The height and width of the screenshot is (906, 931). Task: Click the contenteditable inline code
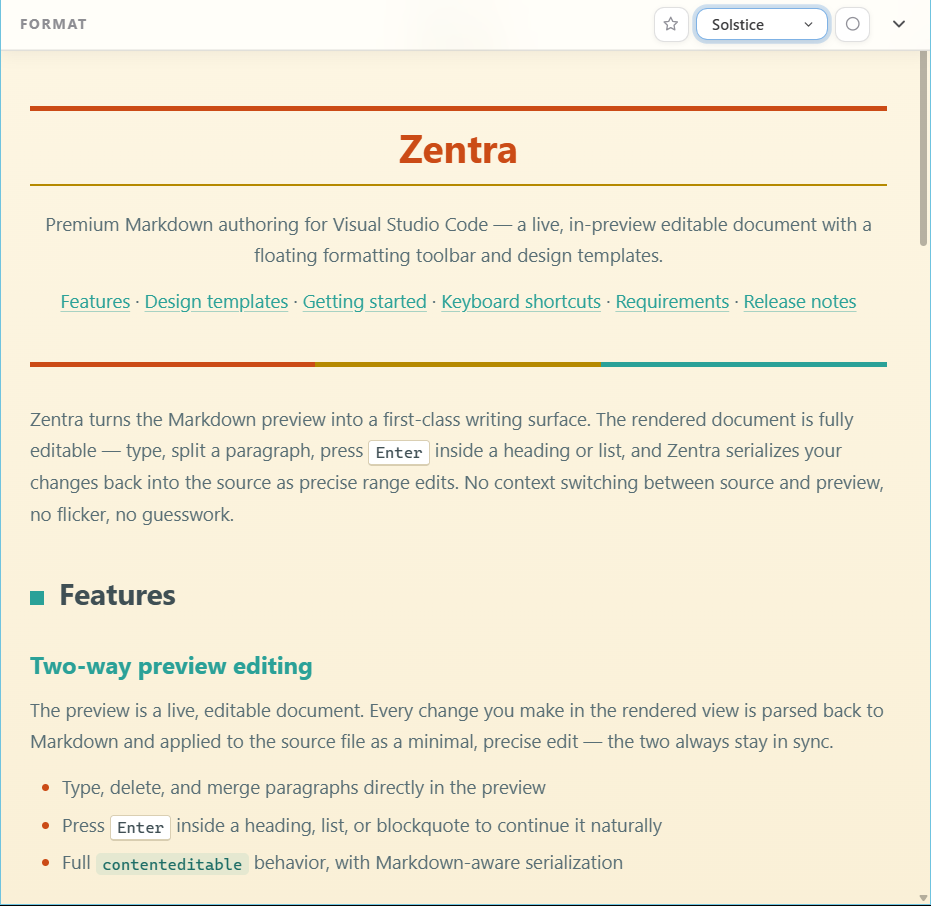point(172,864)
